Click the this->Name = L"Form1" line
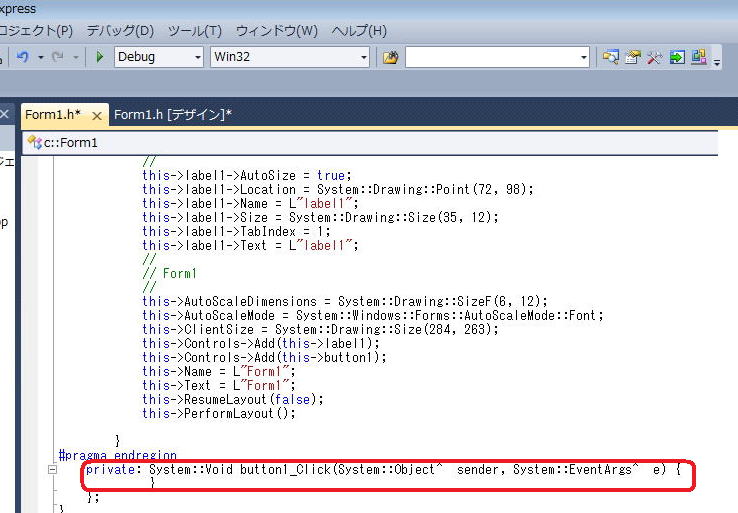This screenshot has width=738, height=513. [219, 371]
